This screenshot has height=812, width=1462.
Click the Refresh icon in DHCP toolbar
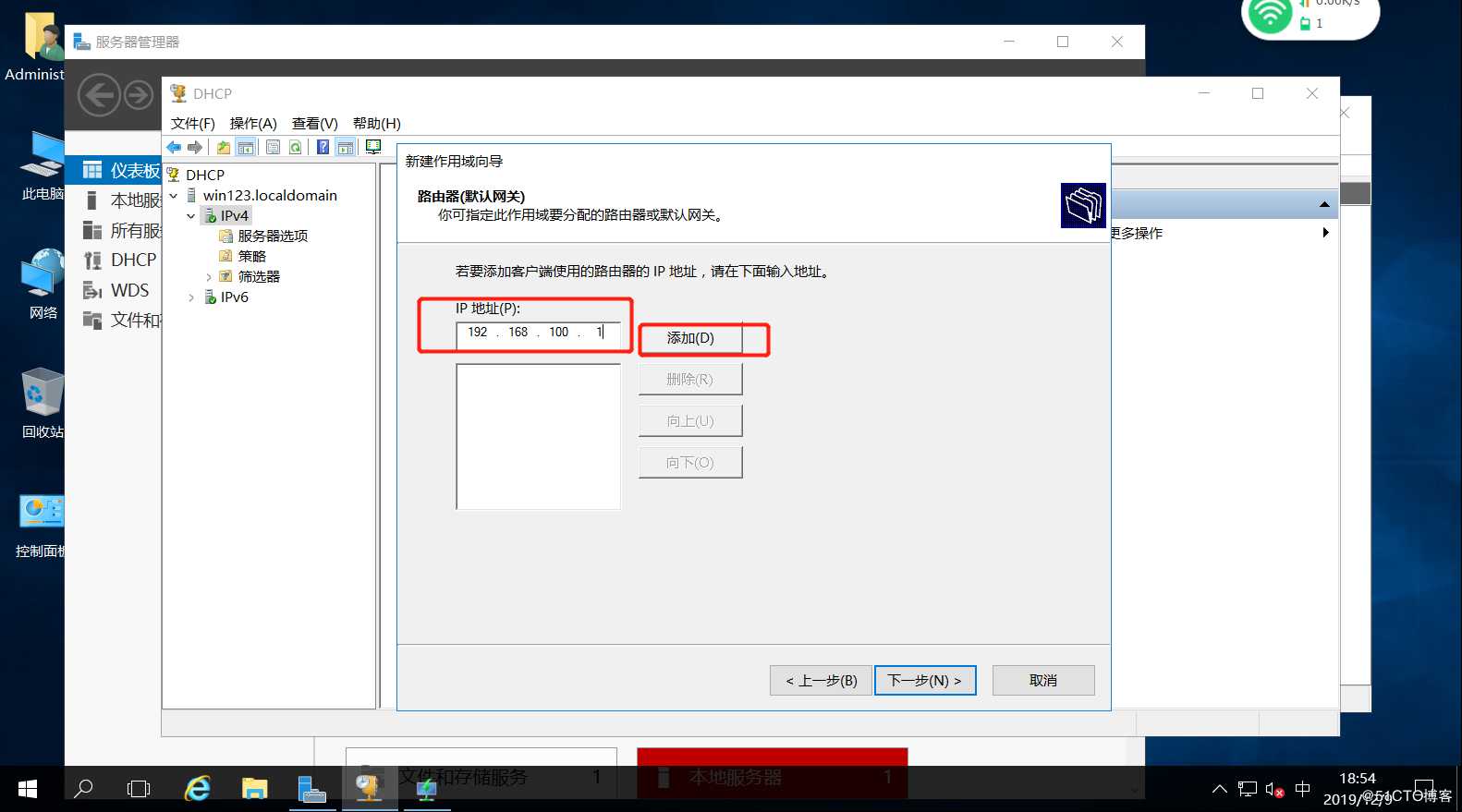click(295, 147)
